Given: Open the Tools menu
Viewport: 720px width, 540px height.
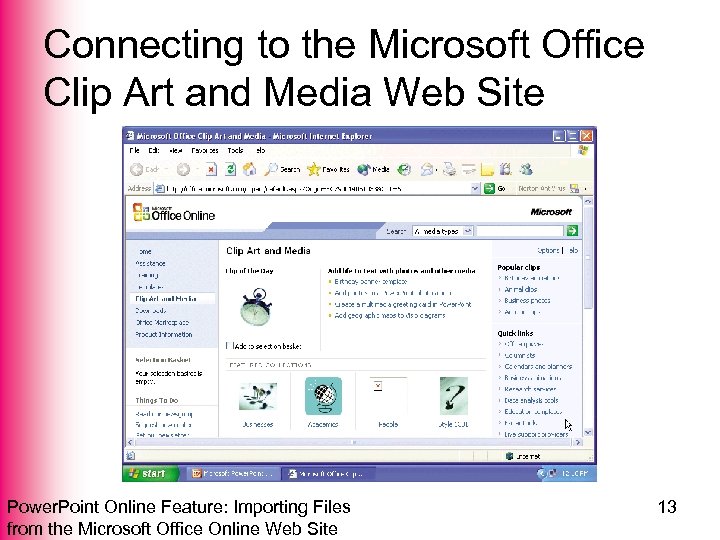Looking at the screenshot, I should click(x=235, y=150).
